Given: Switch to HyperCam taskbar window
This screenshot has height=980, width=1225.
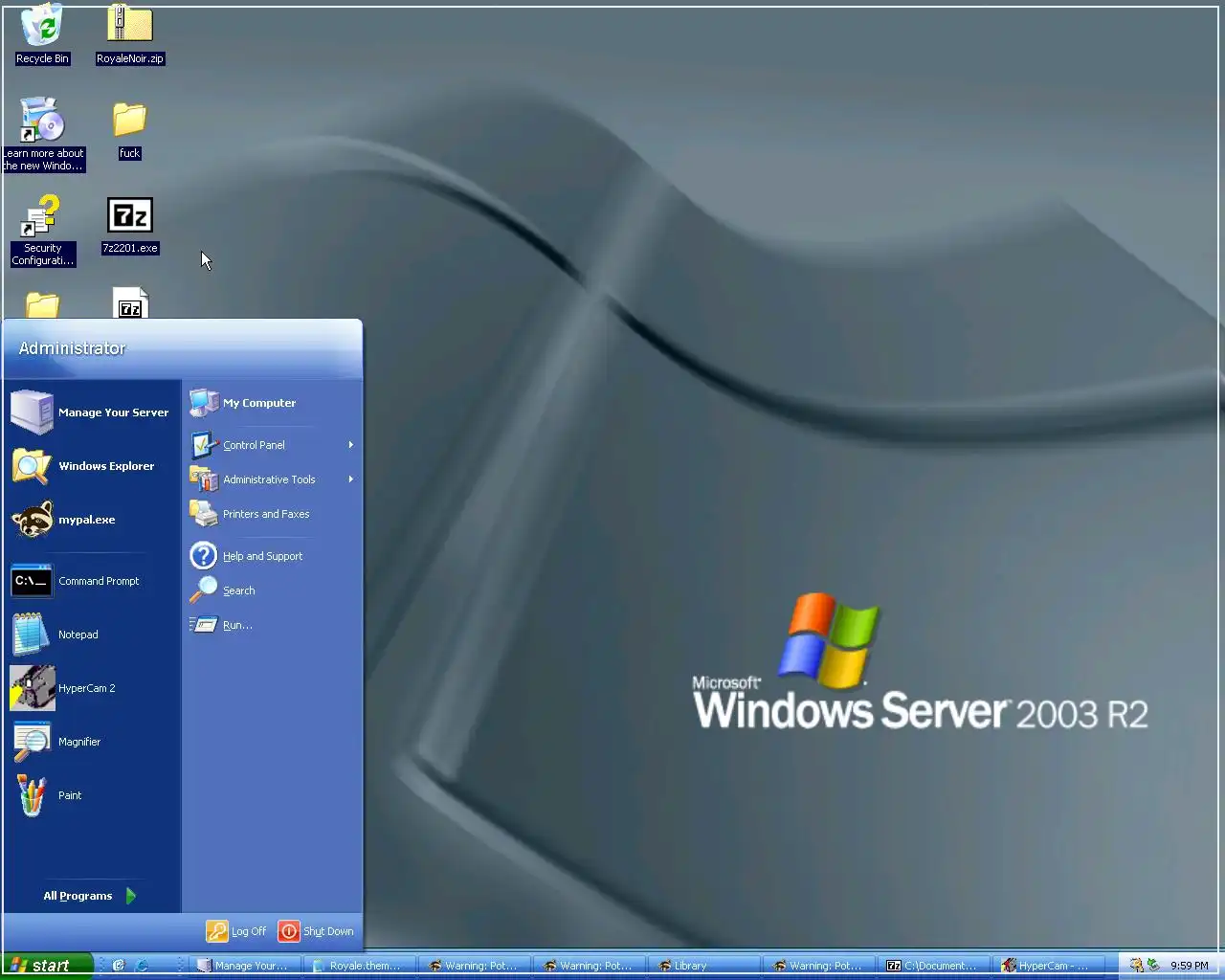Looking at the screenshot, I should (x=1051, y=966).
